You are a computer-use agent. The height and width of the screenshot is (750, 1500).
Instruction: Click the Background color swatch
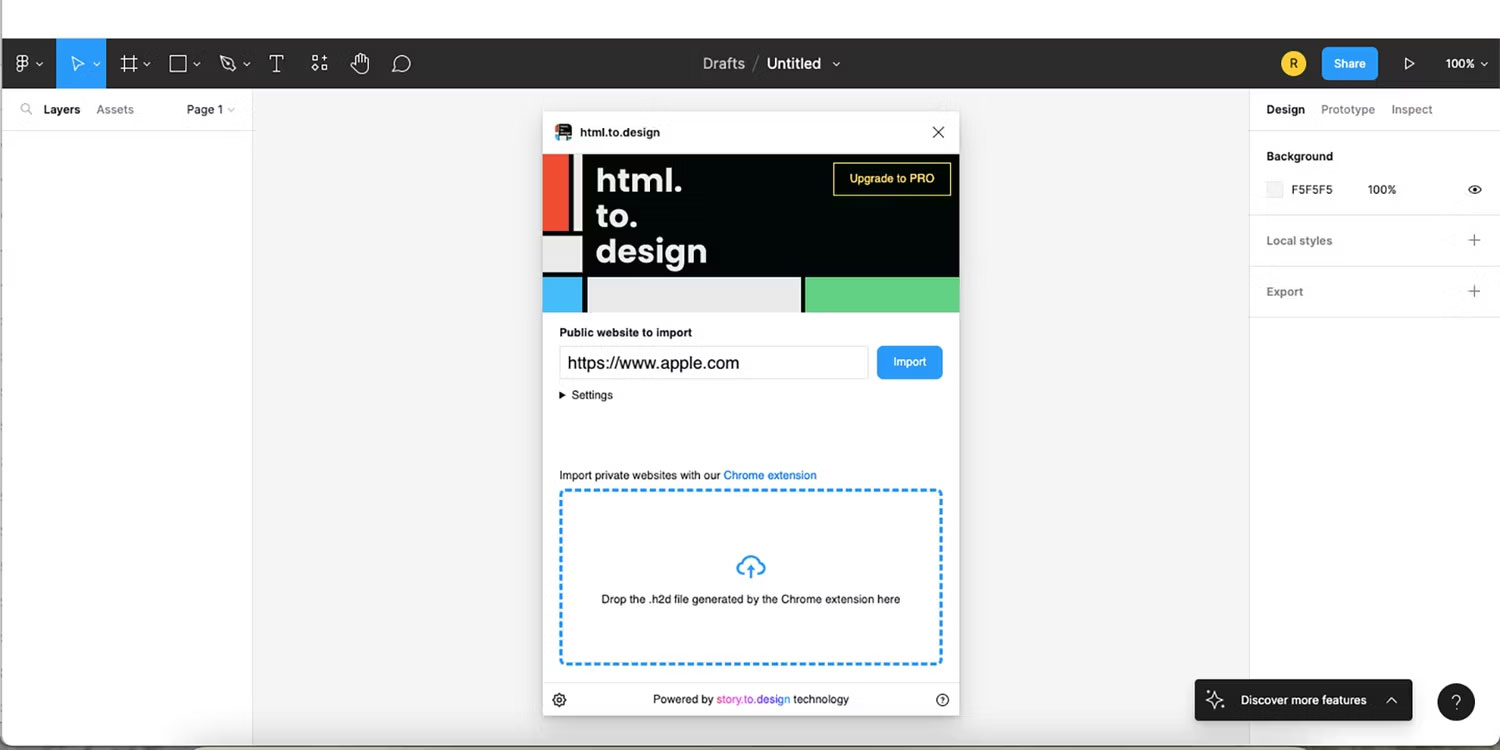tap(1275, 190)
